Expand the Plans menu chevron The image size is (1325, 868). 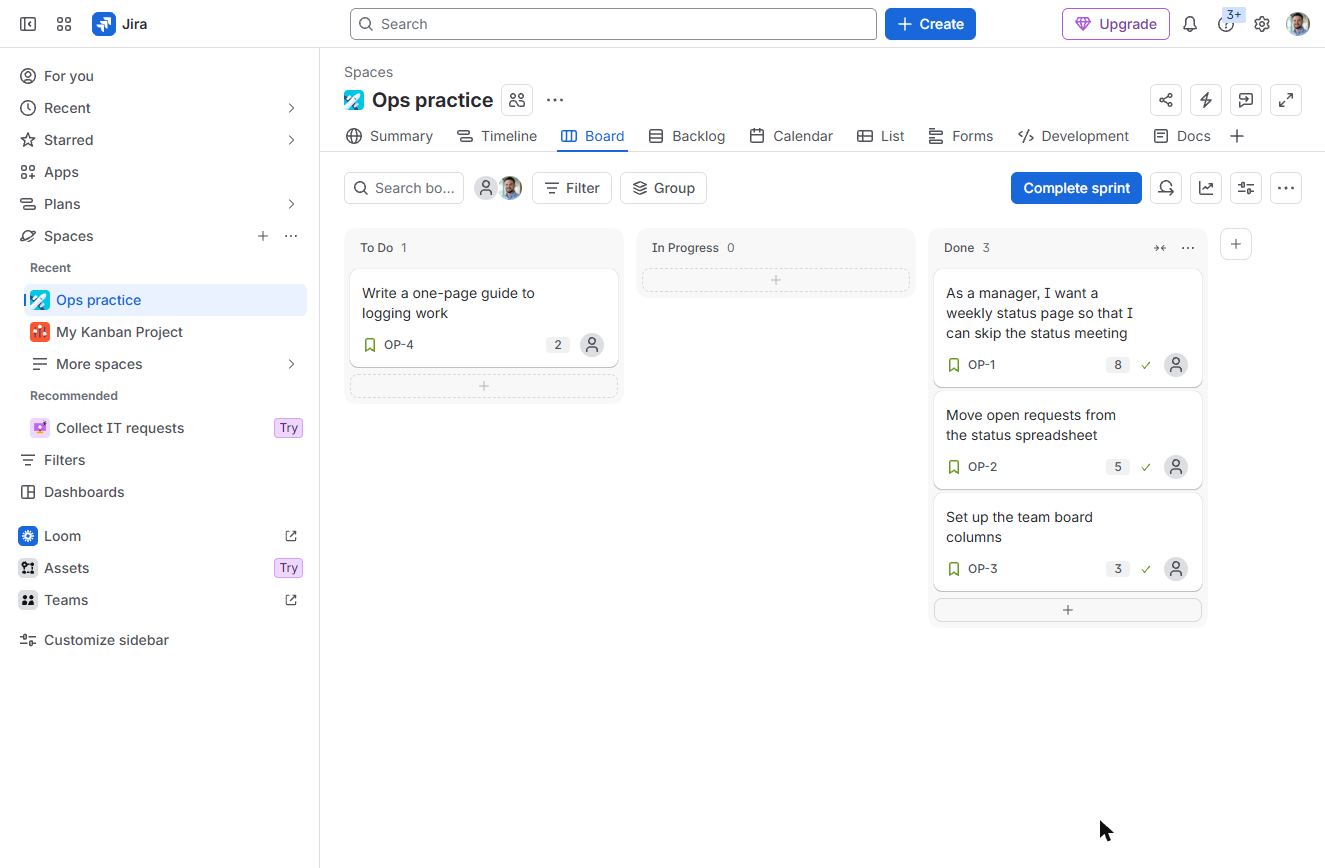(x=291, y=204)
